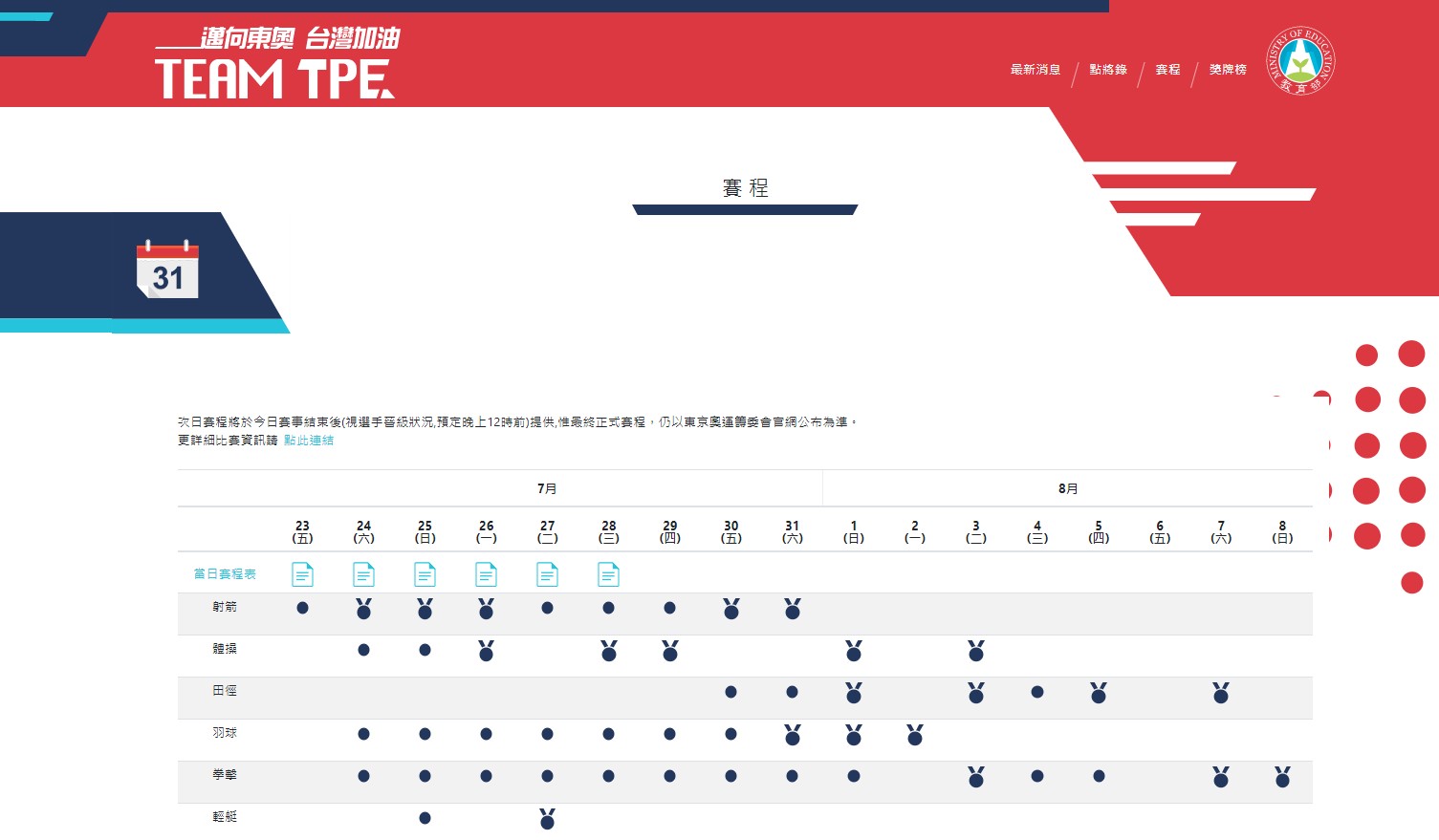
Task: Click 體操 event dot on July 24
Action: tap(363, 650)
